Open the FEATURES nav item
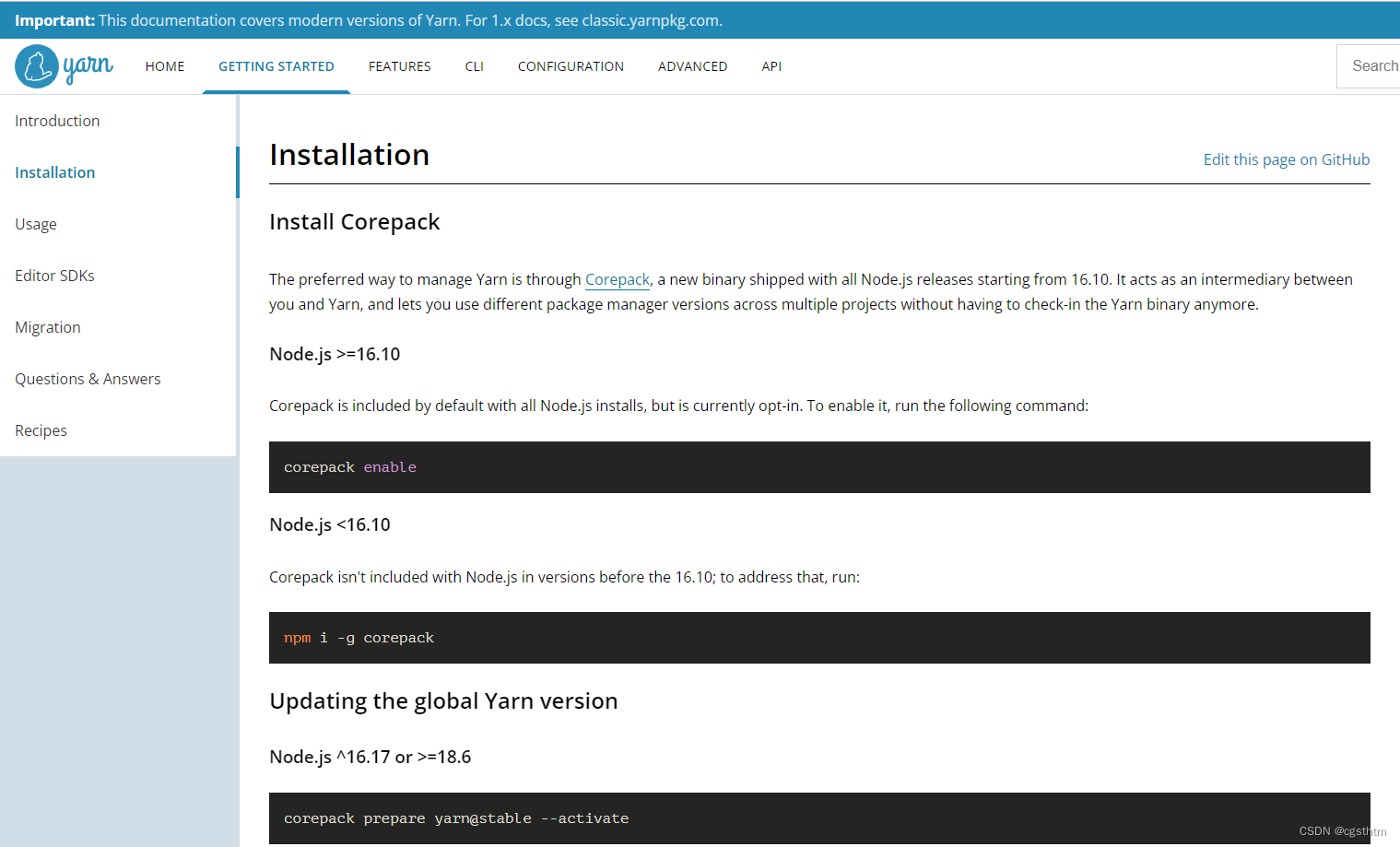This screenshot has width=1400, height=847. [400, 66]
